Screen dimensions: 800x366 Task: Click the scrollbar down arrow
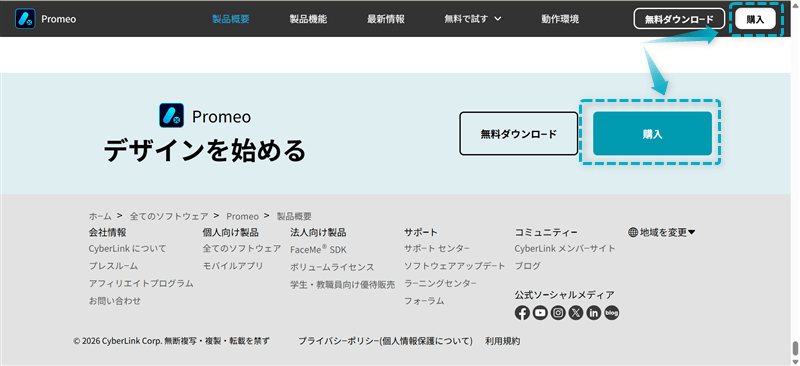(795, 361)
